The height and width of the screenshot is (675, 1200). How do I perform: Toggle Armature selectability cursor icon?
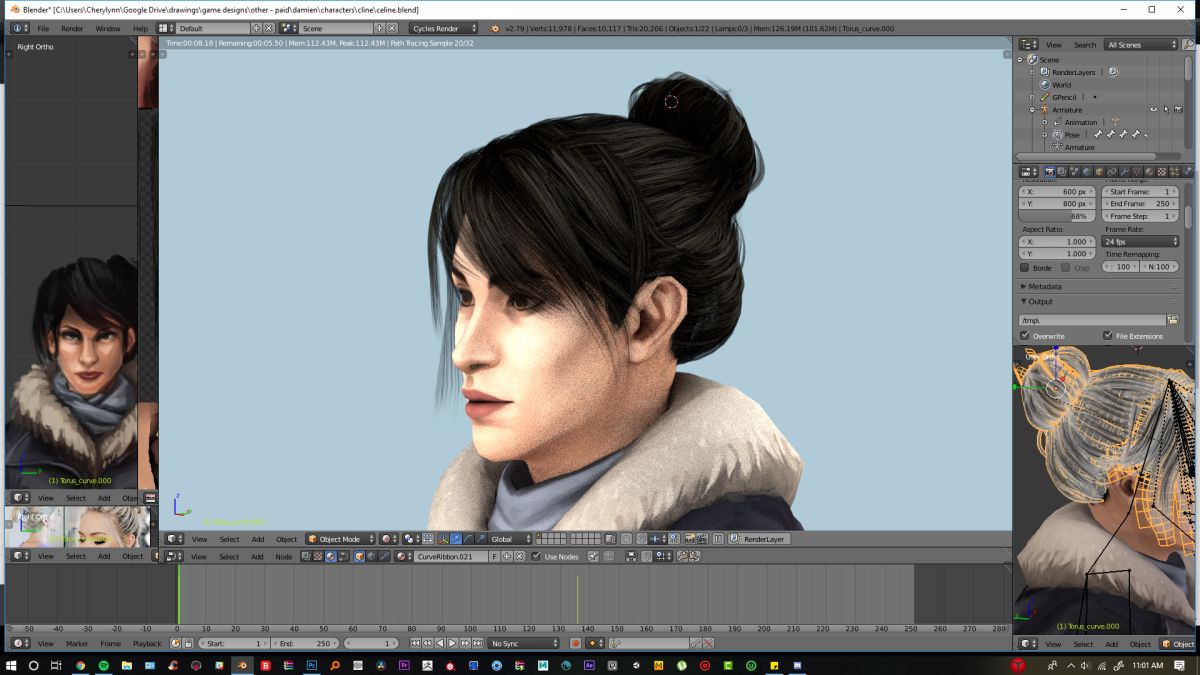[x=1166, y=109]
